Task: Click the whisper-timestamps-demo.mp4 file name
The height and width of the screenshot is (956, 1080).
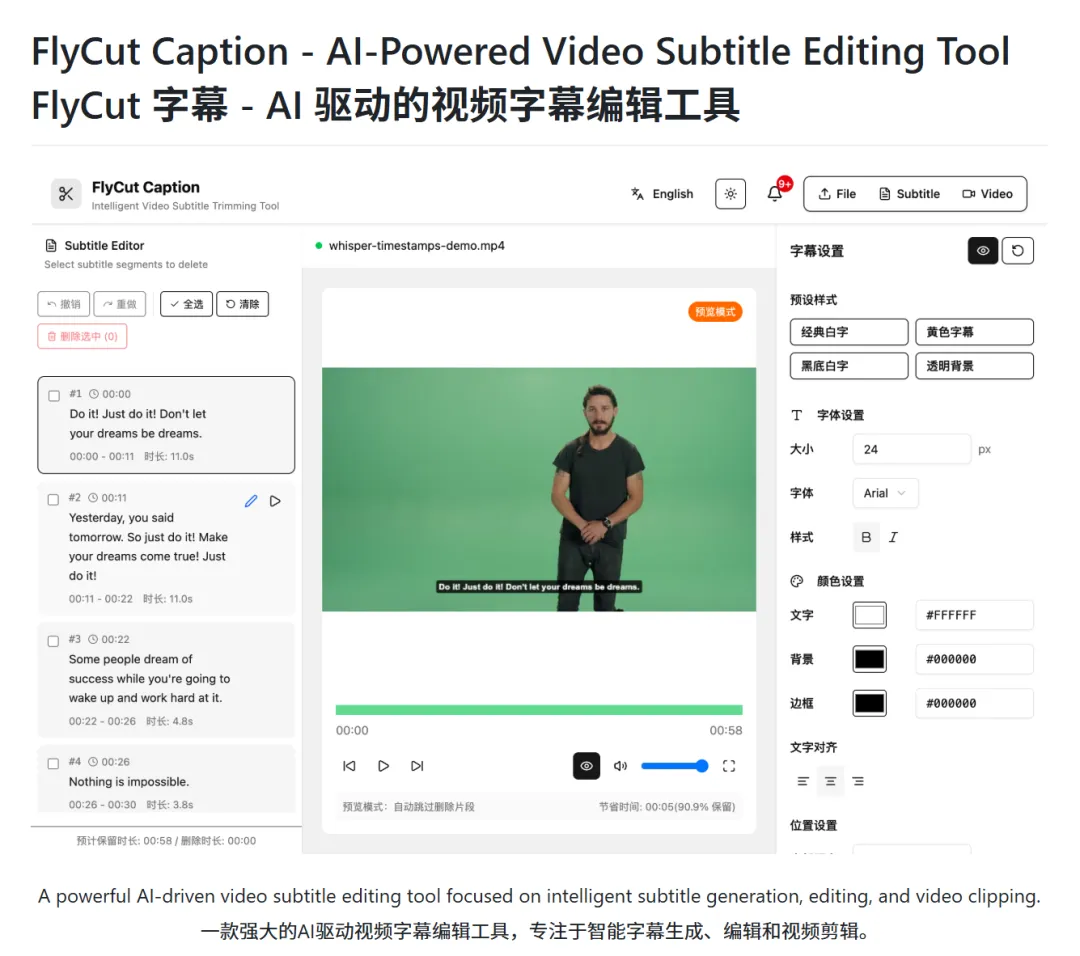Action: click(417, 246)
